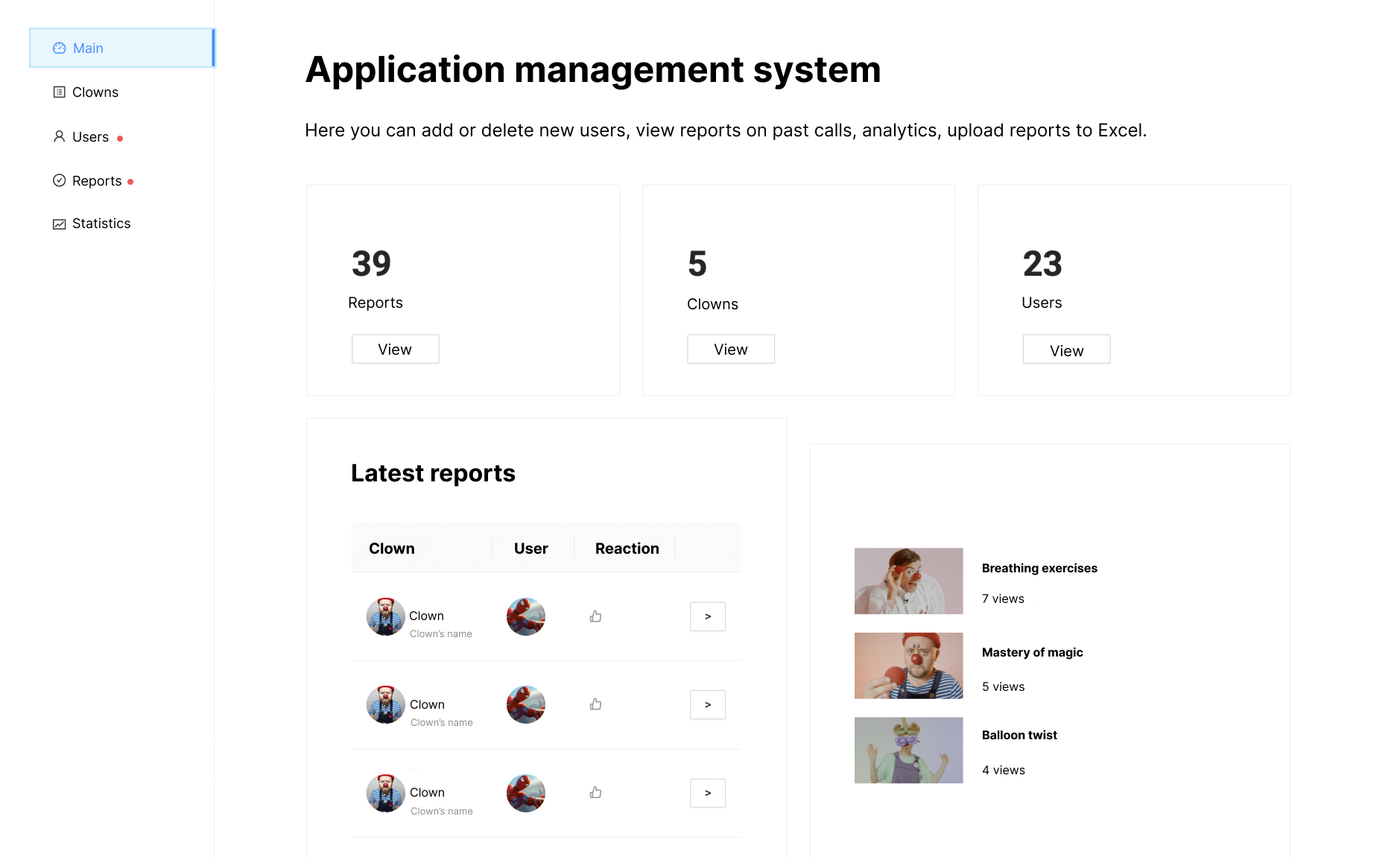Click clown avatar in third report row

(386, 793)
